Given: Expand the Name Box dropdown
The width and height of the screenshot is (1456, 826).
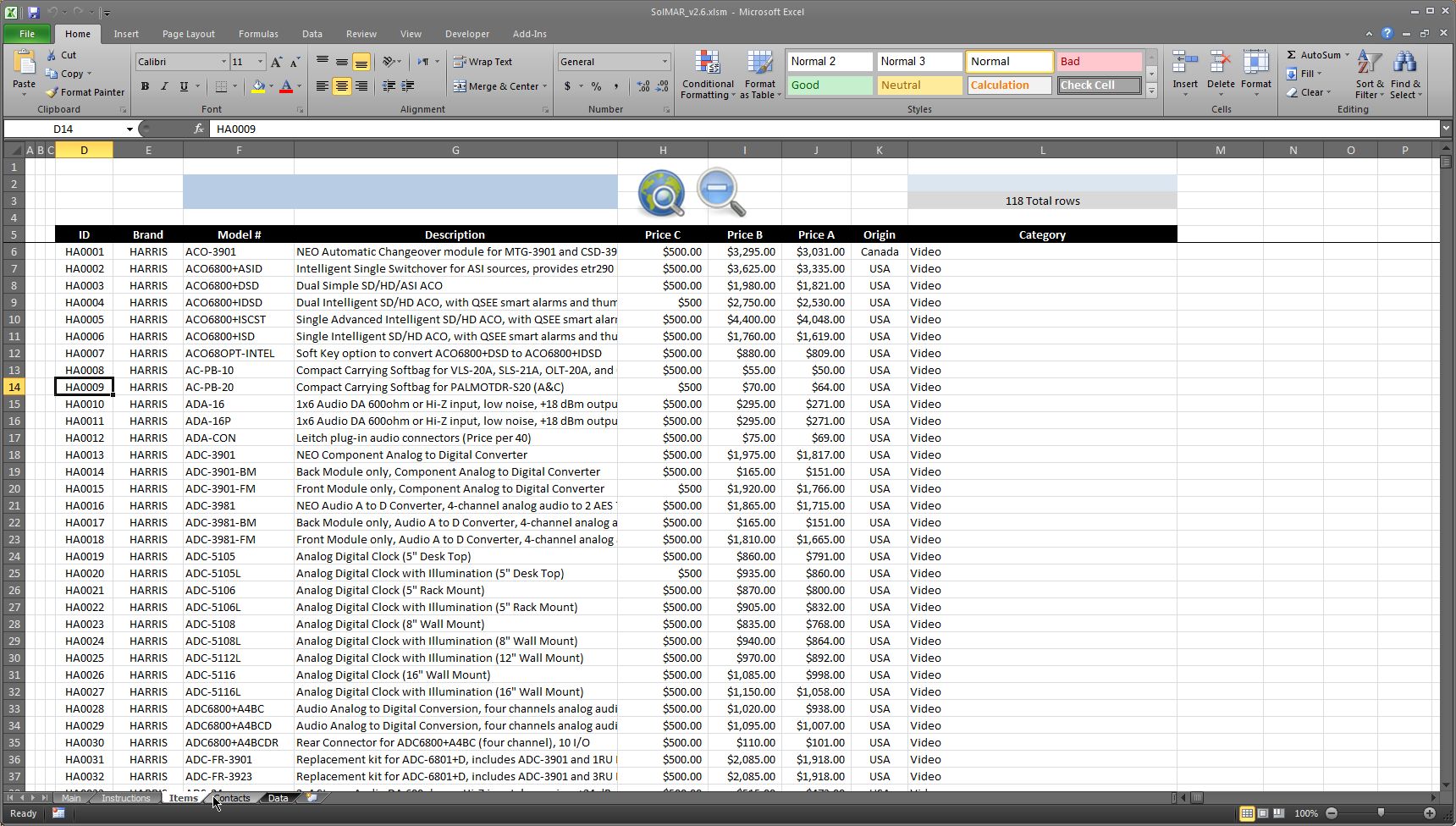Looking at the screenshot, I should coord(130,129).
